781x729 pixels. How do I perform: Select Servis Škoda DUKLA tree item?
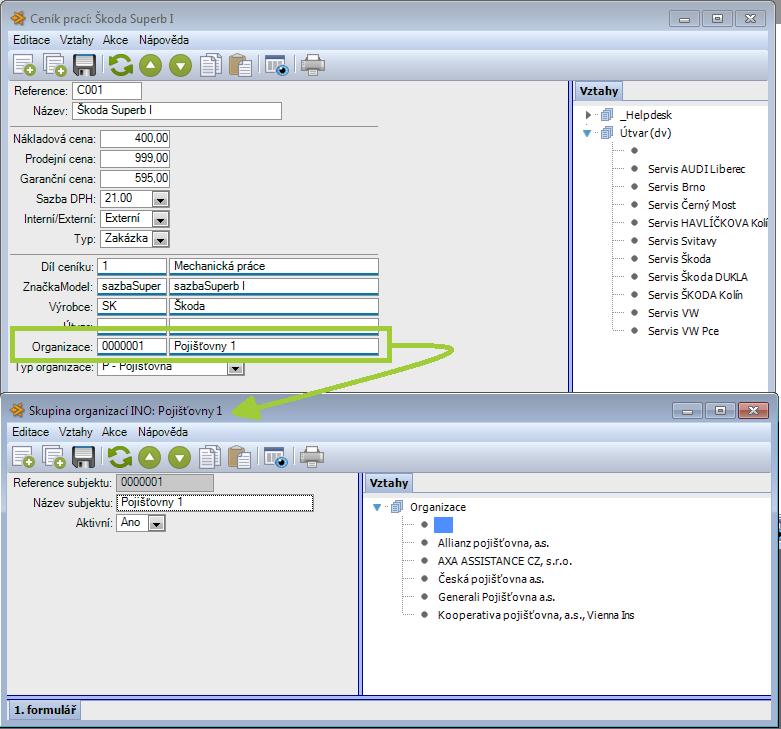click(697, 277)
